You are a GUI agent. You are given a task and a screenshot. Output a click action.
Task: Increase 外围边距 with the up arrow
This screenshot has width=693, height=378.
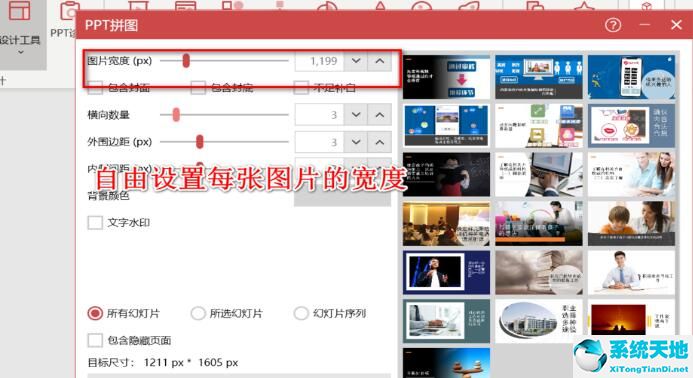(380, 142)
